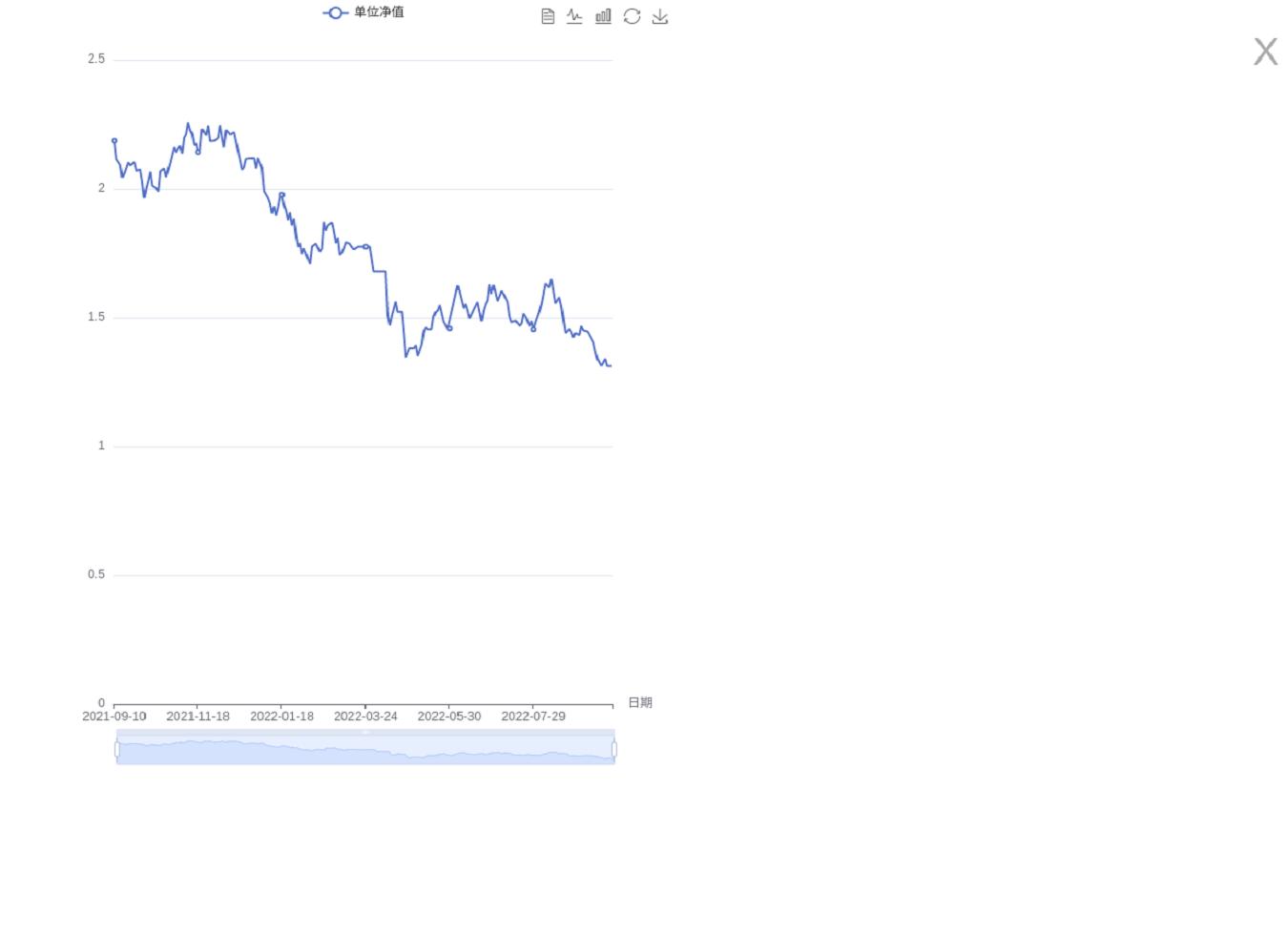Select the data marker above 2022-05-30
Viewport: 1288px width, 935px height.
[449, 328]
